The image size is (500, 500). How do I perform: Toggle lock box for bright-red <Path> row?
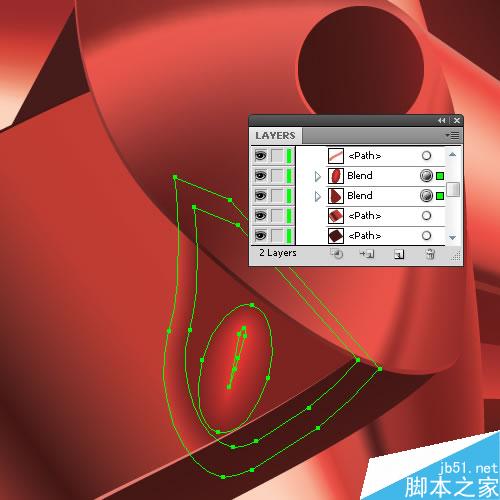277,216
